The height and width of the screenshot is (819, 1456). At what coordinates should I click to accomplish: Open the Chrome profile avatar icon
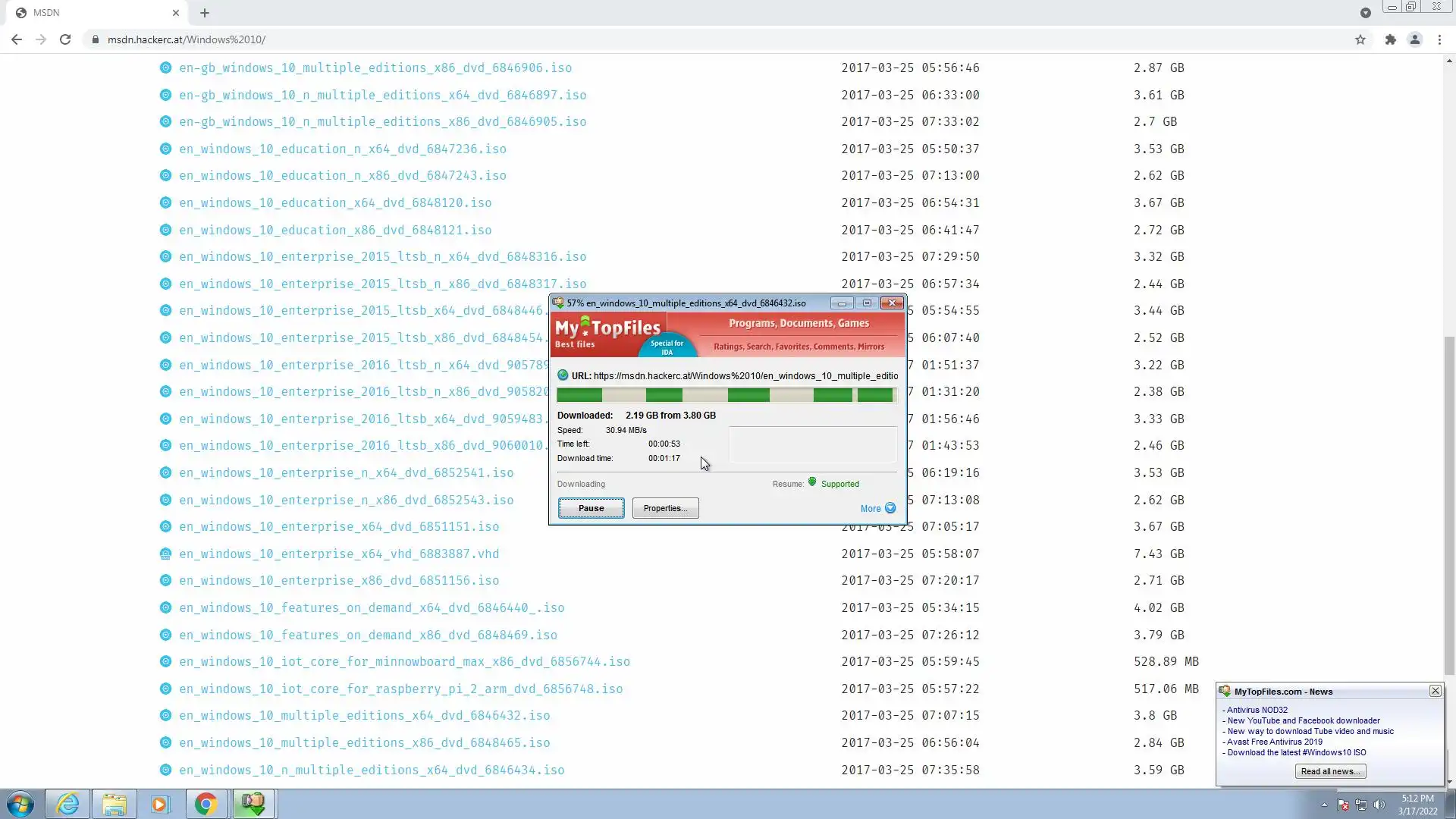(x=1414, y=39)
